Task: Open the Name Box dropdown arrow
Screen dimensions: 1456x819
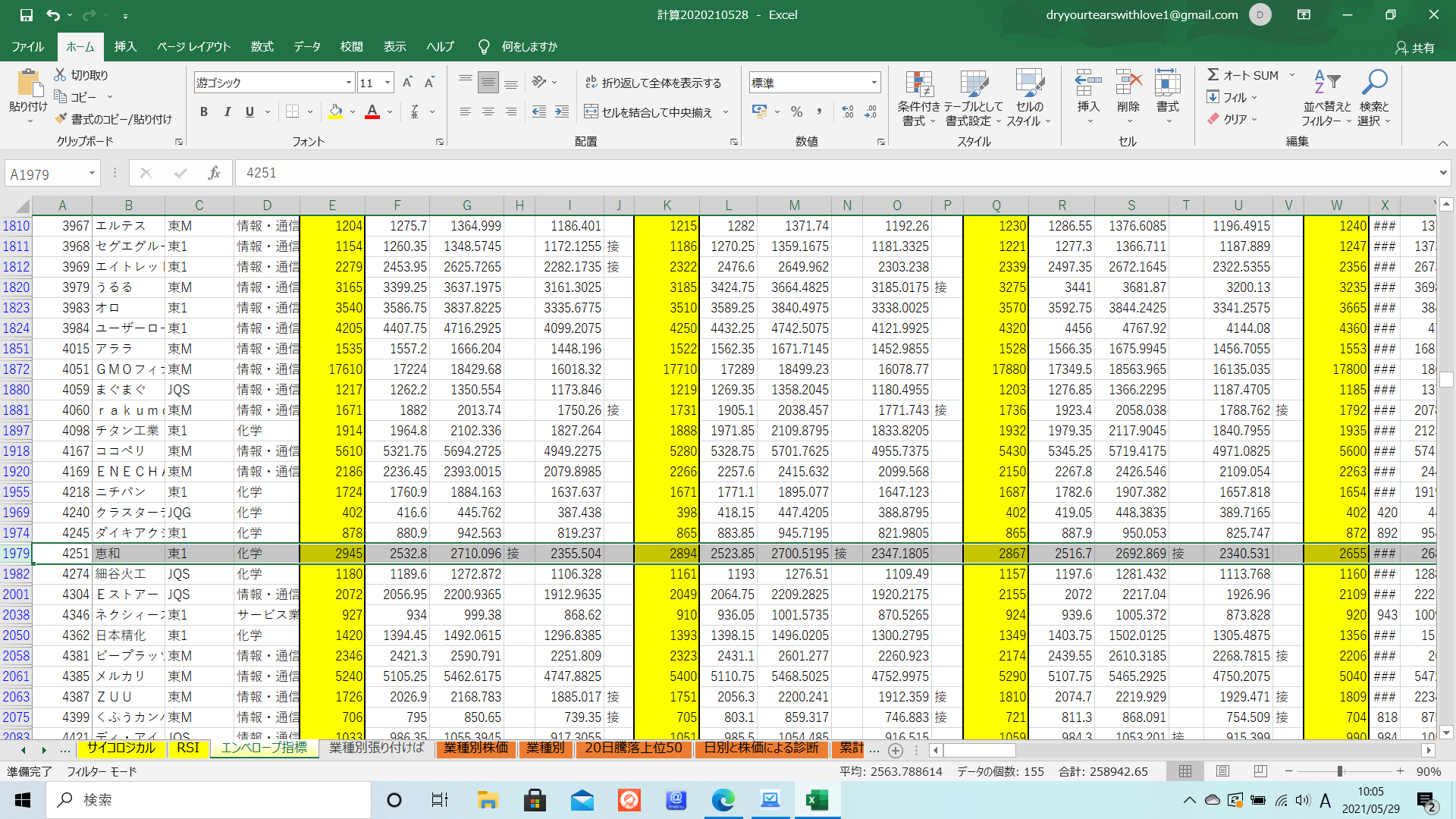Action: 92,174
